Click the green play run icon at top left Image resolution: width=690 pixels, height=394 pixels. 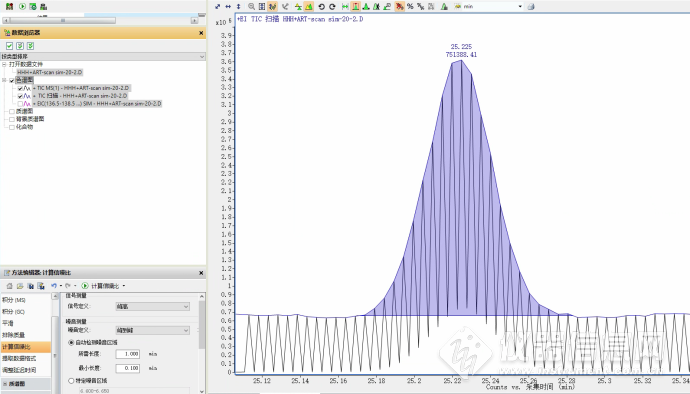(x=22, y=6)
